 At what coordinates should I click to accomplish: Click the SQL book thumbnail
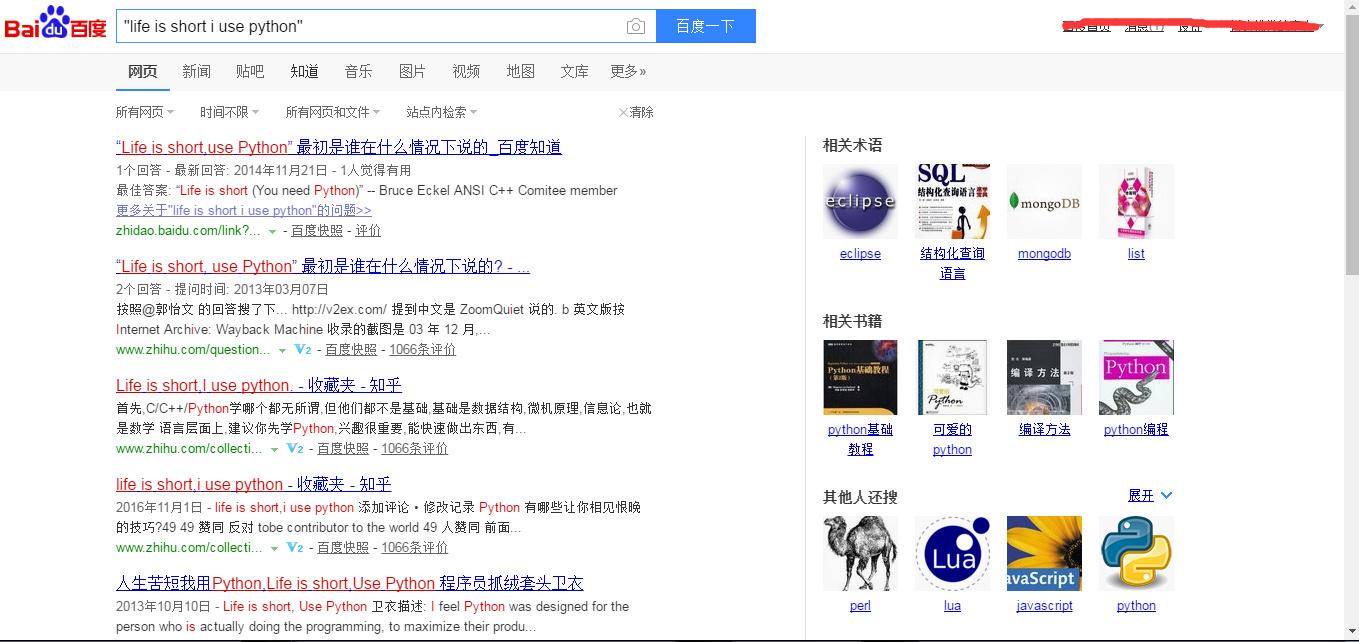(952, 201)
